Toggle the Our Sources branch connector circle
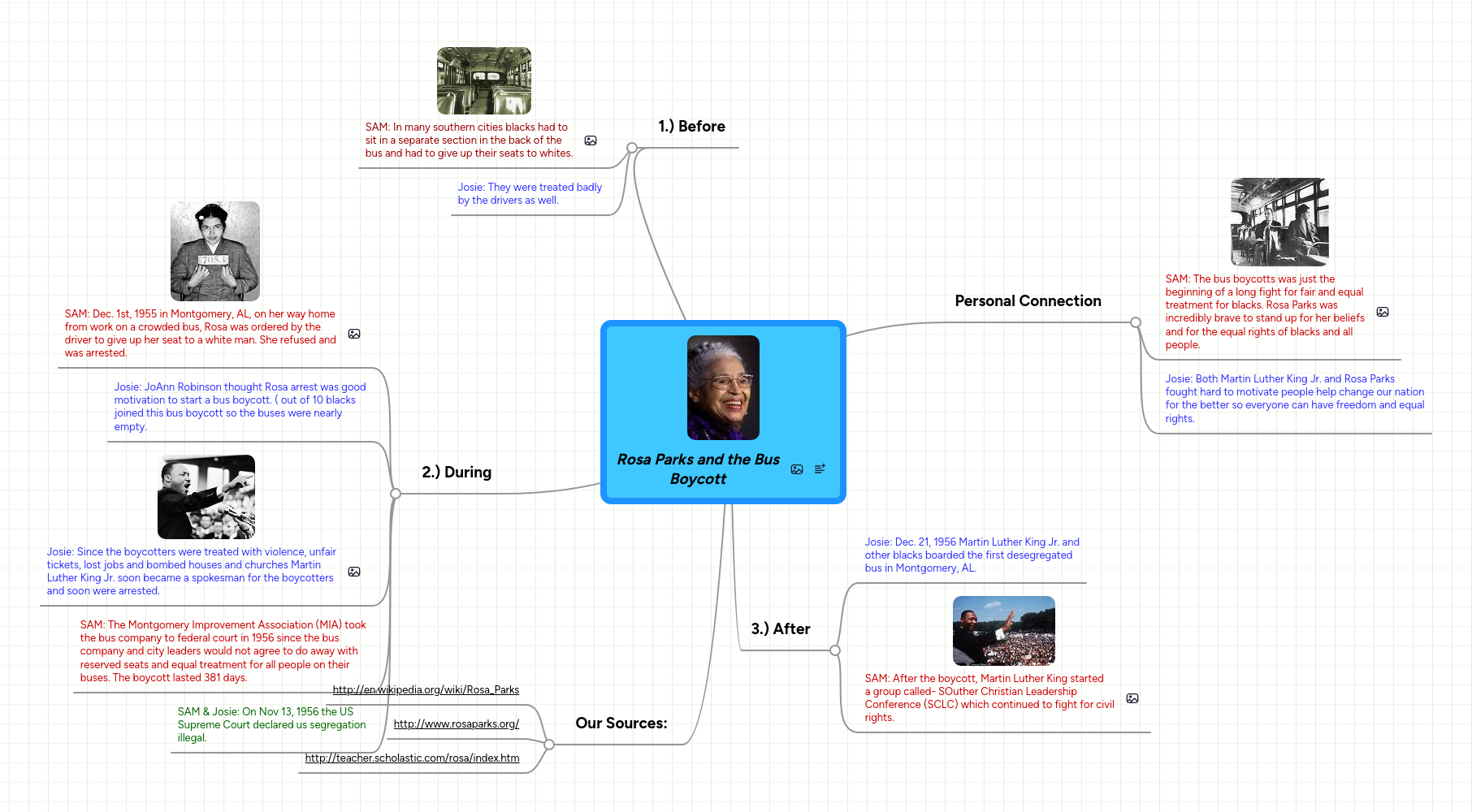Viewport: 1472px width, 812px height. [x=549, y=744]
